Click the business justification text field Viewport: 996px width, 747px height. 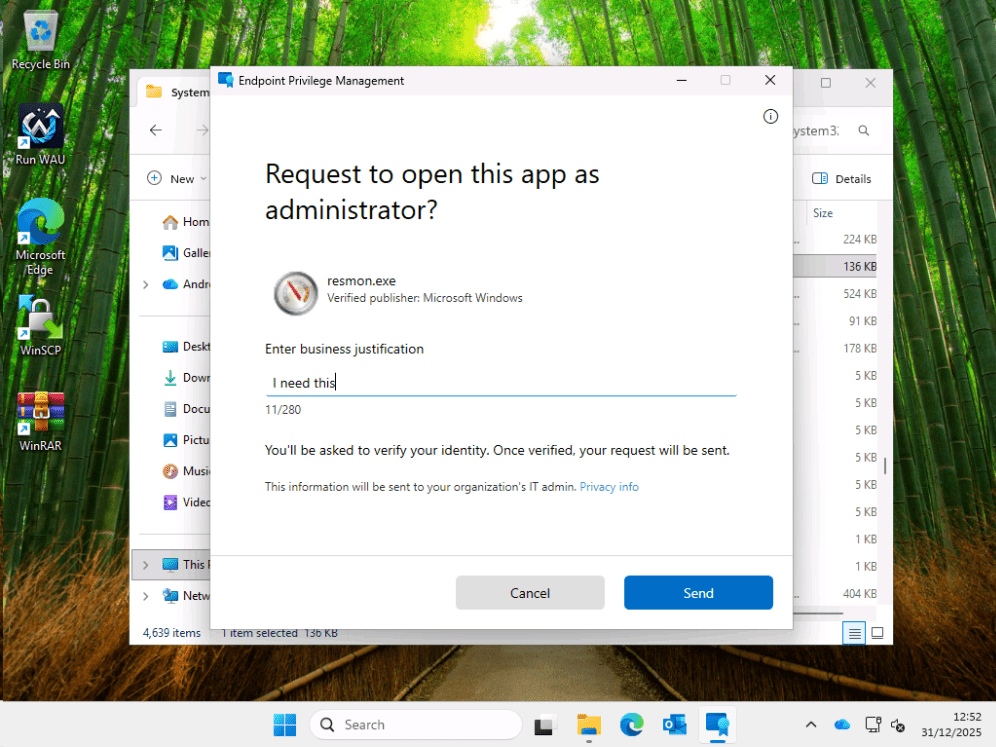point(500,382)
